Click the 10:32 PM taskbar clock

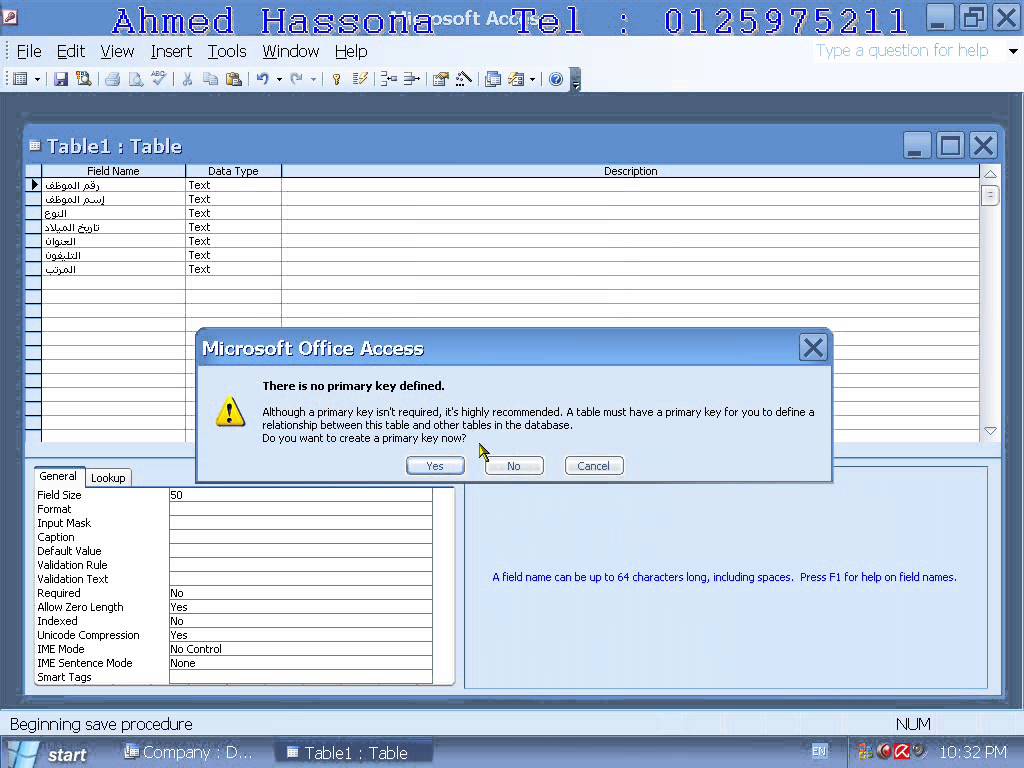tap(972, 752)
